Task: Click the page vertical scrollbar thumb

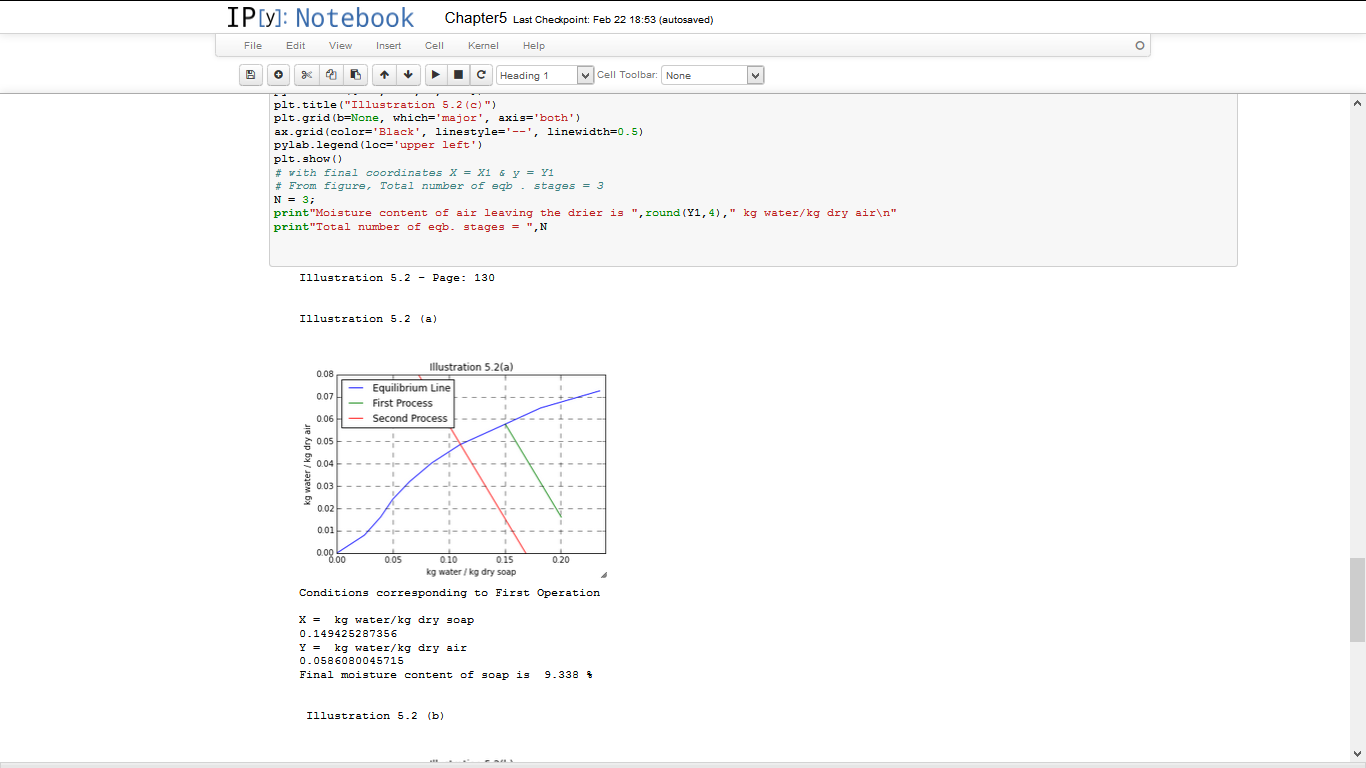Action: (1357, 599)
